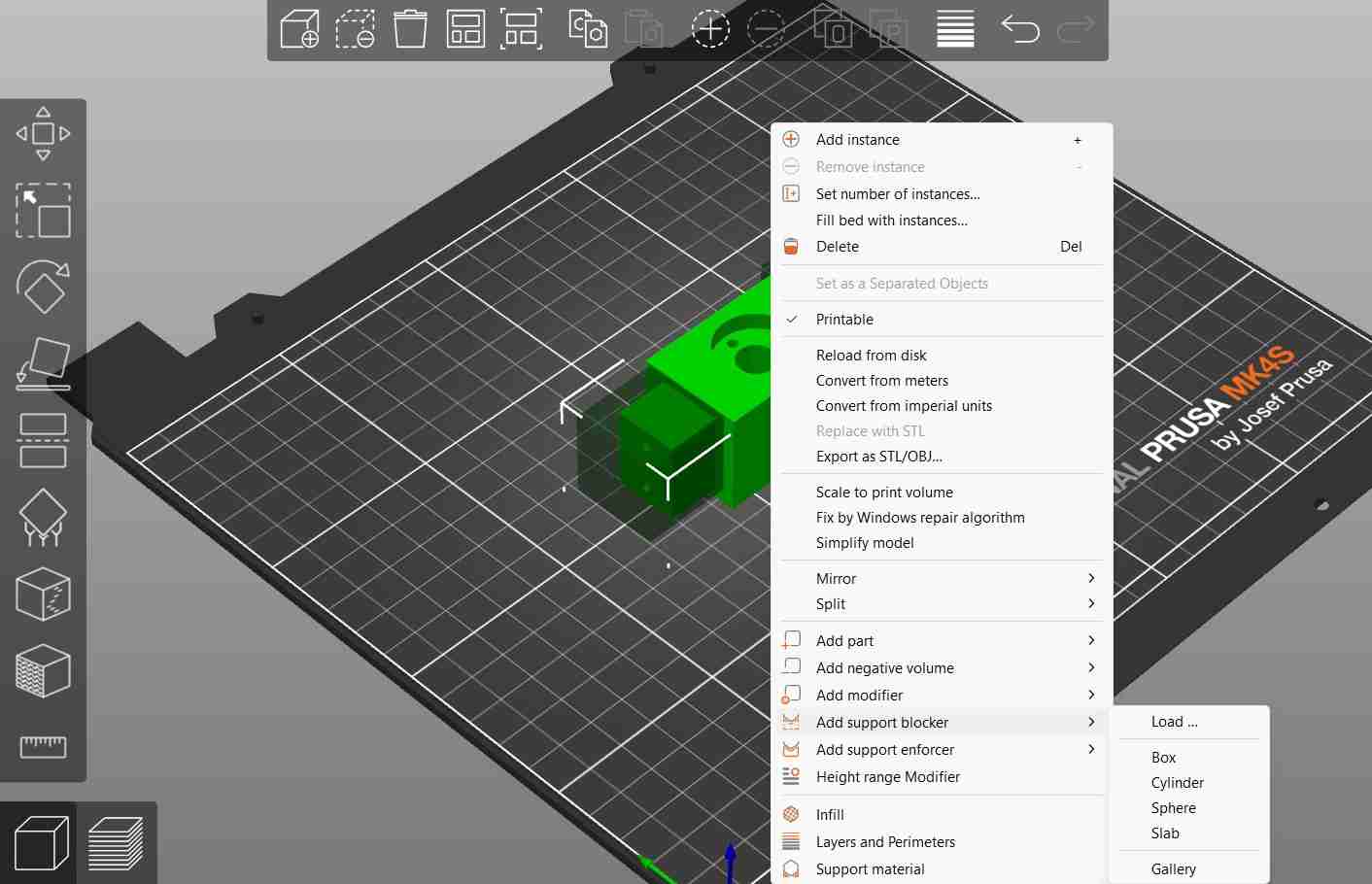
Task: Select Cylinder support blocker shape
Action: [1189, 783]
